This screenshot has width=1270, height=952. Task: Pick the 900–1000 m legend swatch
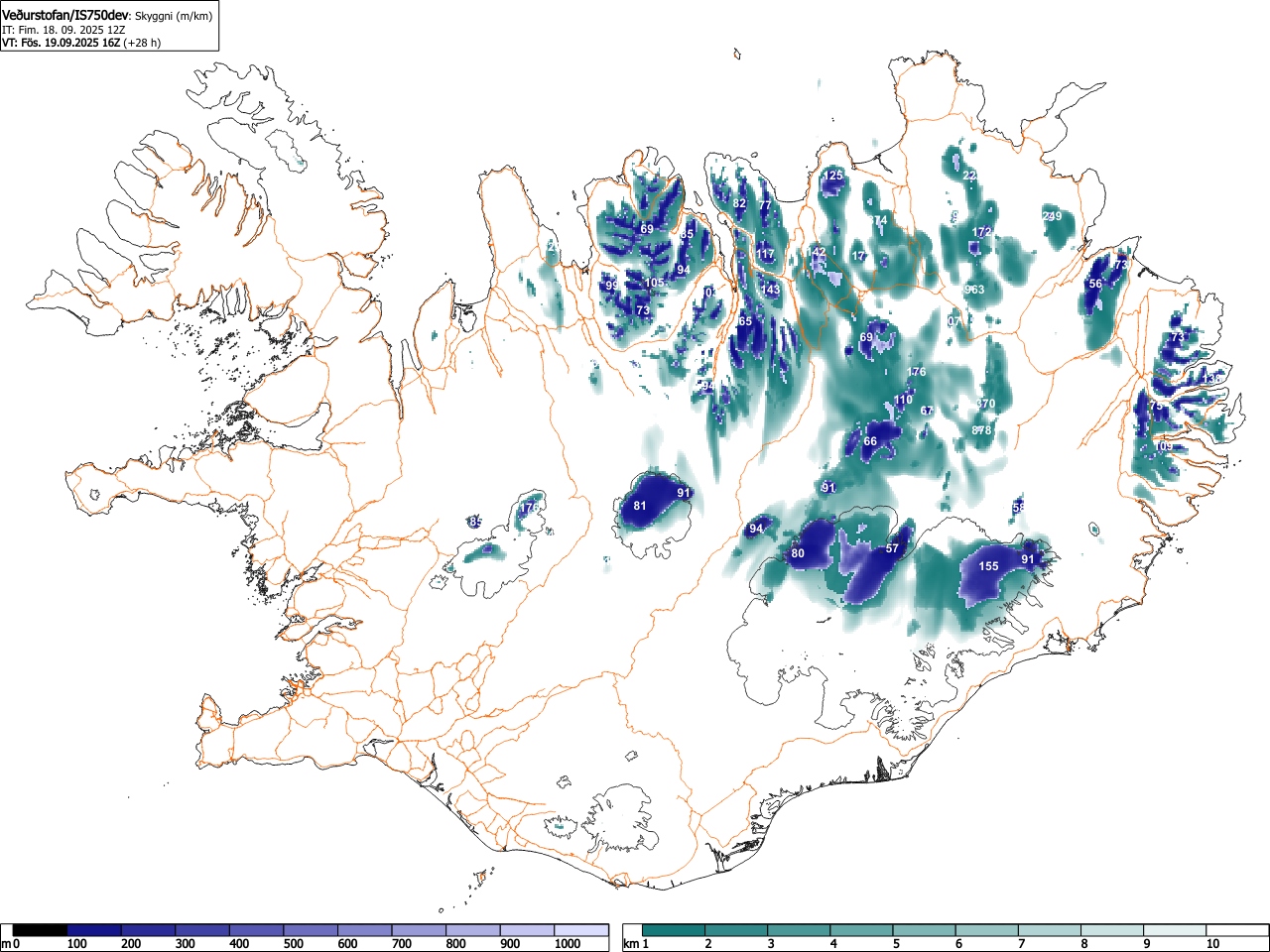tap(527, 930)
